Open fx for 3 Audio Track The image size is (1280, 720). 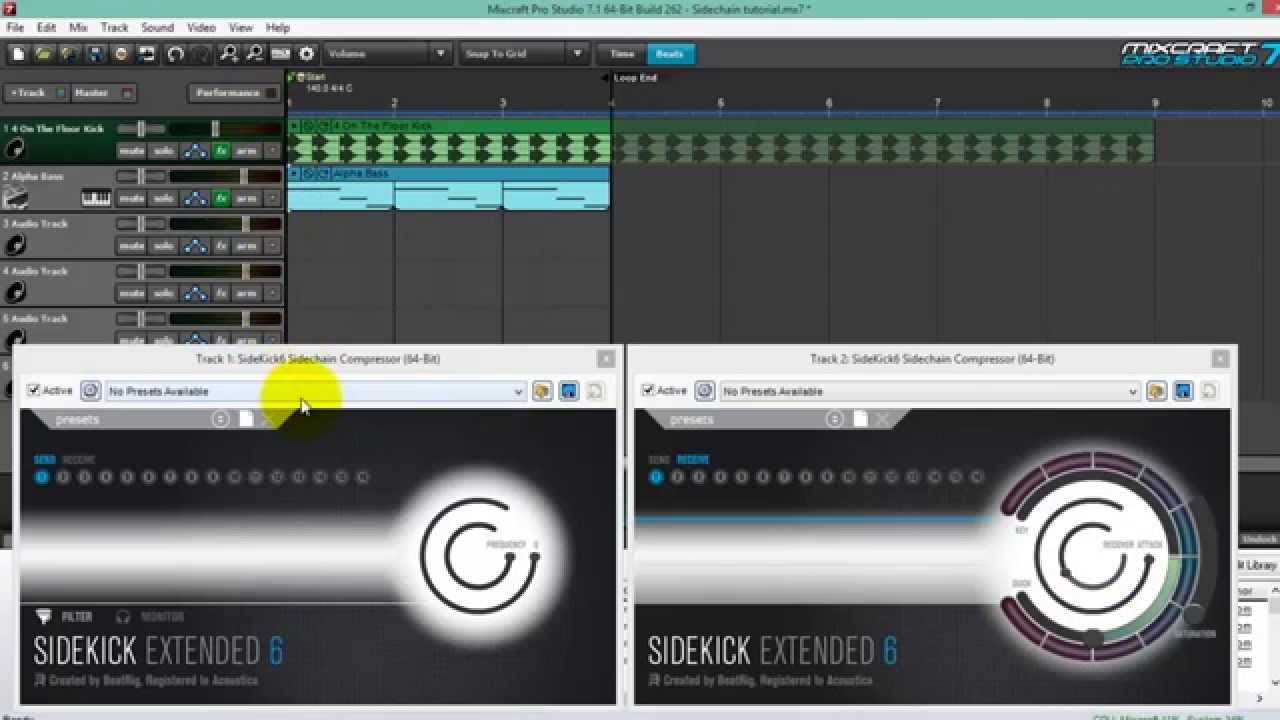click(221, 246)
